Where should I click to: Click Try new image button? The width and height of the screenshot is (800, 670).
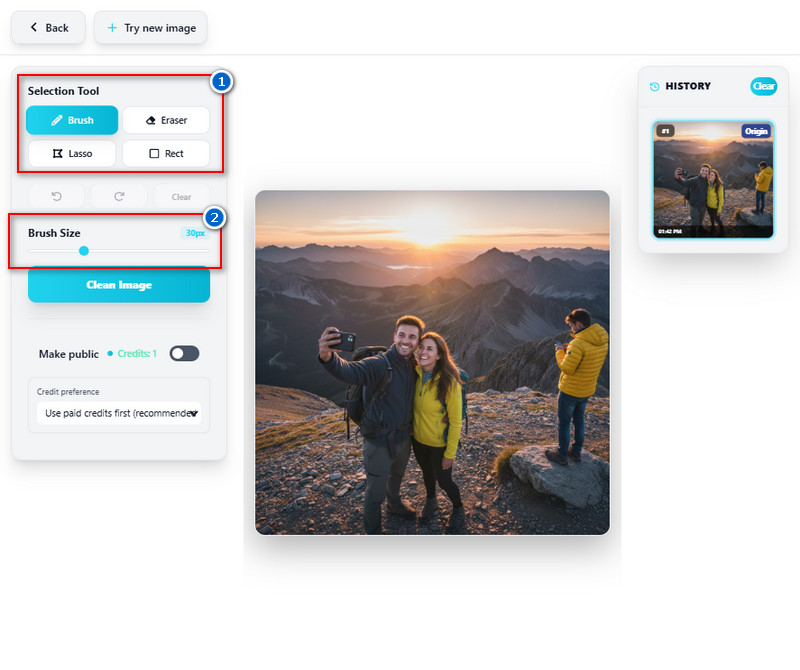click(151, 28)
